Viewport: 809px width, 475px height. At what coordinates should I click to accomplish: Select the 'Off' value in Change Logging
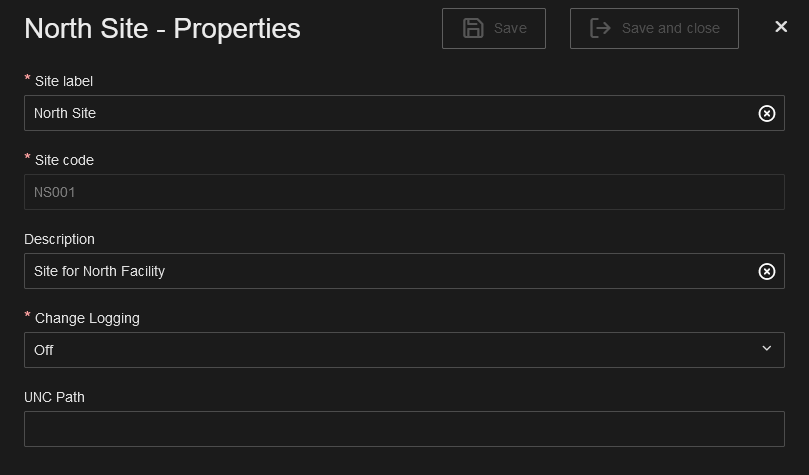pyautogui.click(x=44, y=351)
